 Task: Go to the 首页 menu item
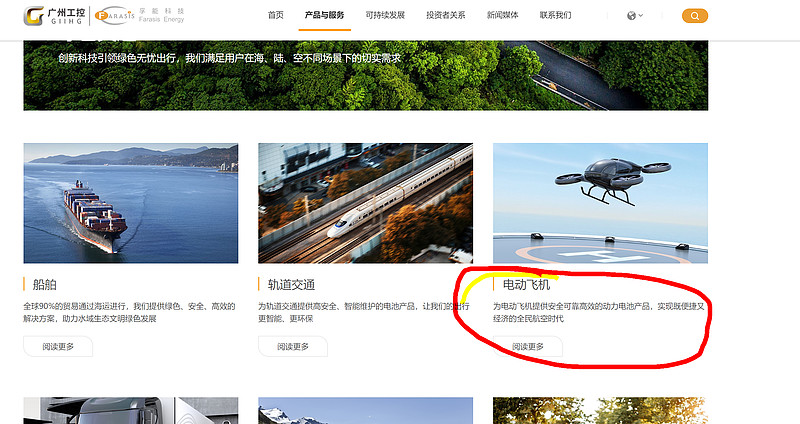pyautogui.click(x=276, y=15)
